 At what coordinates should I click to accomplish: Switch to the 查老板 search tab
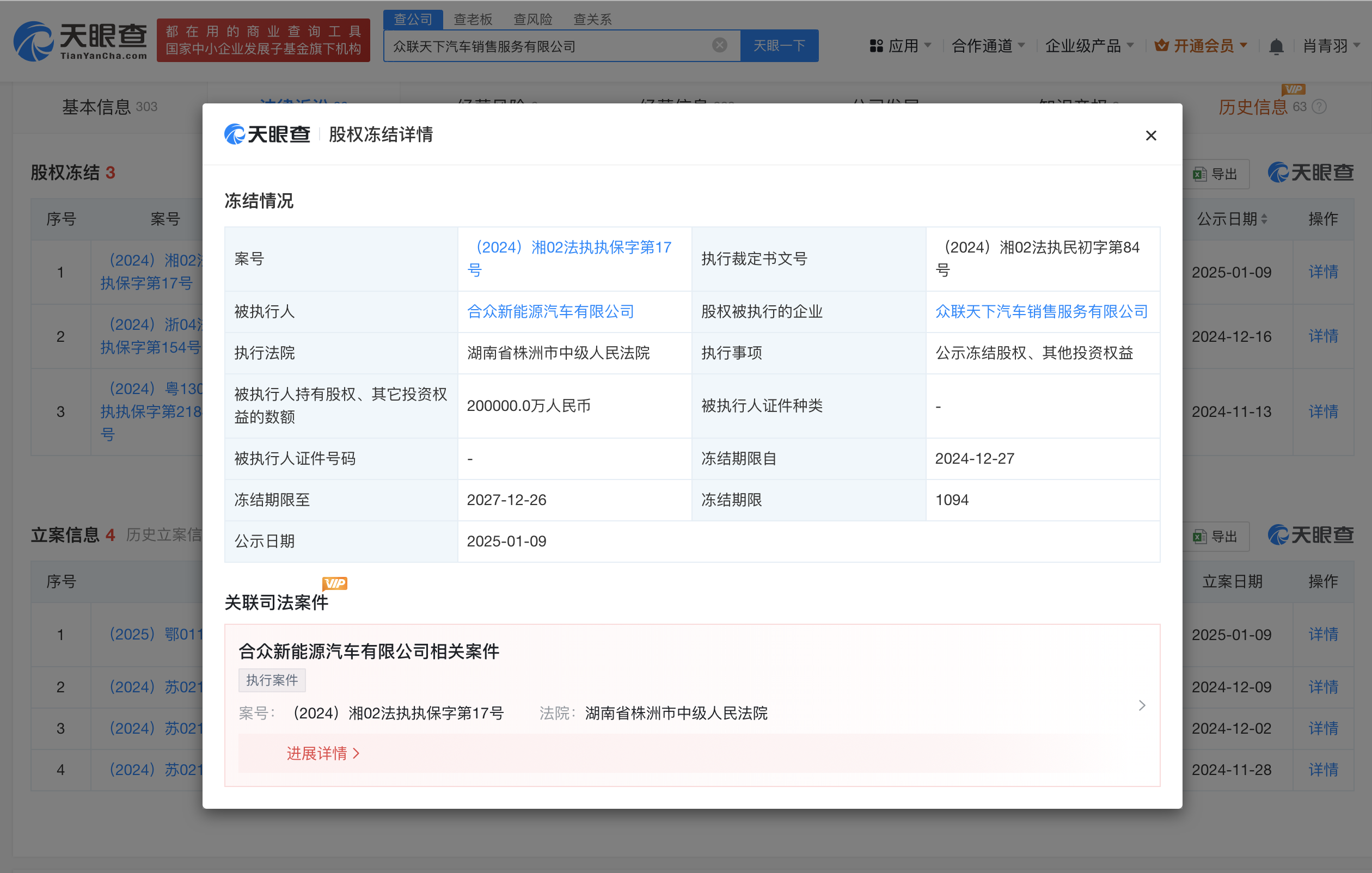click(473, 20)
